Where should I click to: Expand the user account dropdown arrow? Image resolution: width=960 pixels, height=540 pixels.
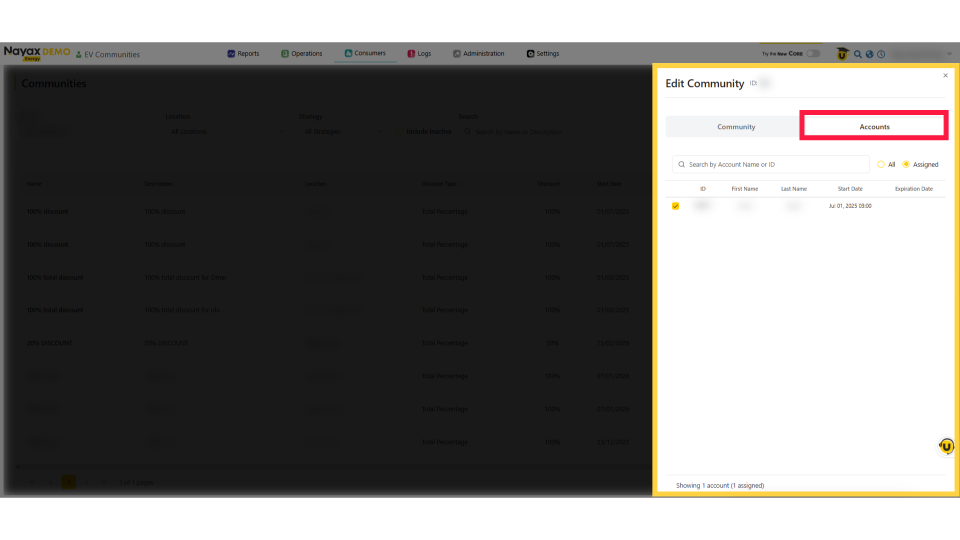(948, 54)
